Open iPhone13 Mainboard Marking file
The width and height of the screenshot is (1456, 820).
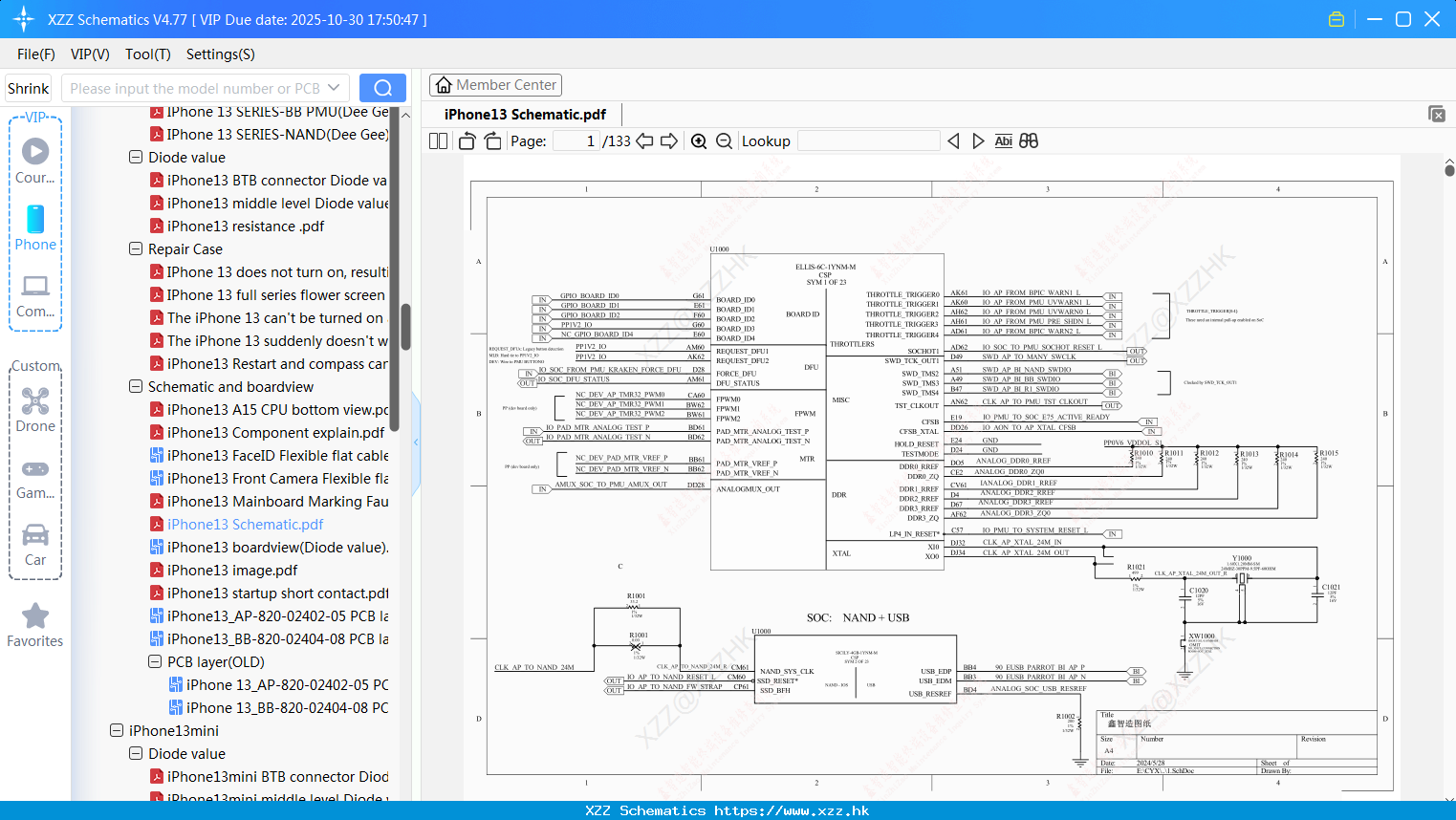click(x=269, y=501)
